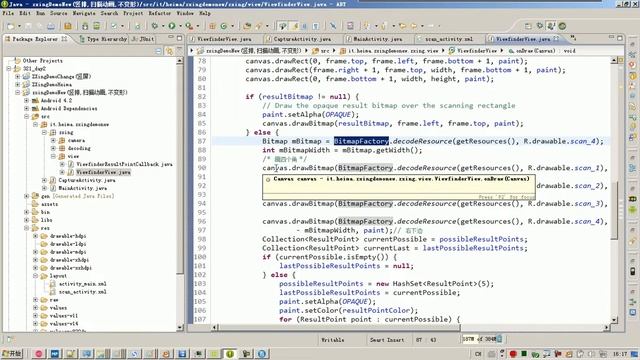This screenshot has height=360, width=640.
Task: Click ViewfinderView in the editor breadcrumb
Action: (476, 51)
